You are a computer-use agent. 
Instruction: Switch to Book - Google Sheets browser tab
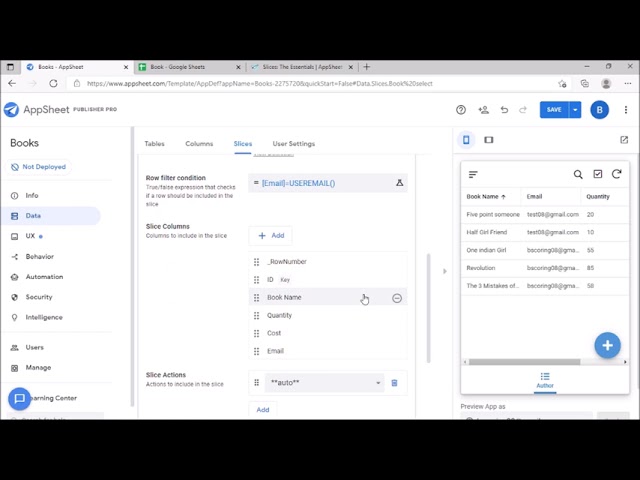[190, 67]
